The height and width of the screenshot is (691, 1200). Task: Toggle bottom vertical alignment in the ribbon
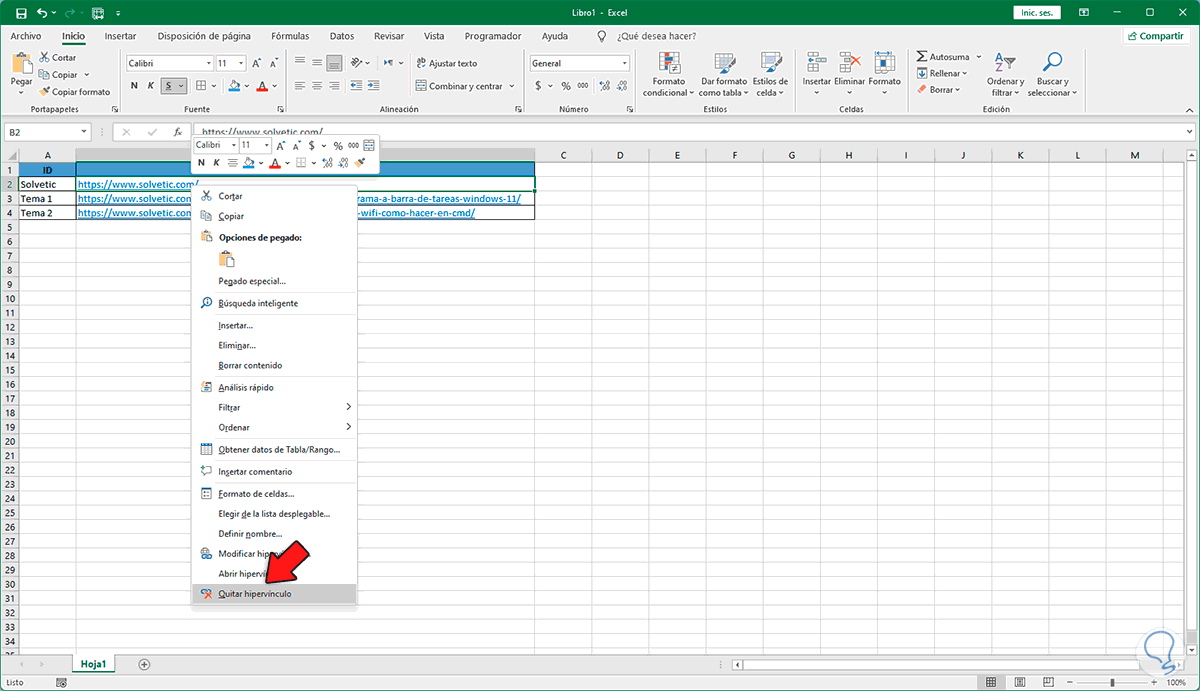(x=335, y=63)
